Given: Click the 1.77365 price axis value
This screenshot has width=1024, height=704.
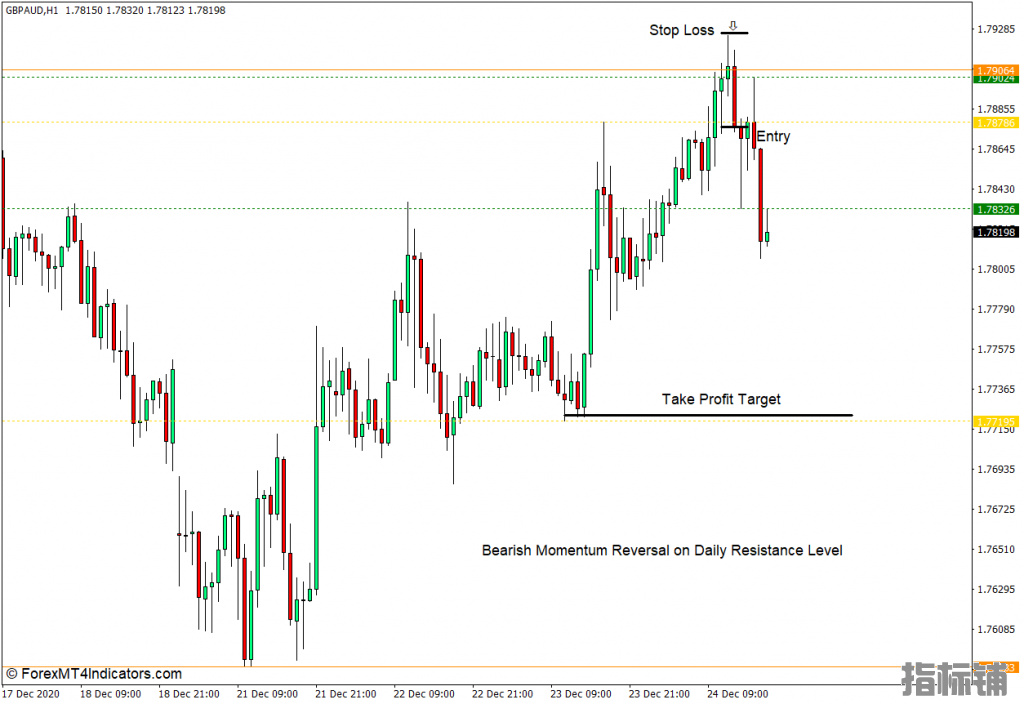Looking at the screenshot, I should (996, 389).
